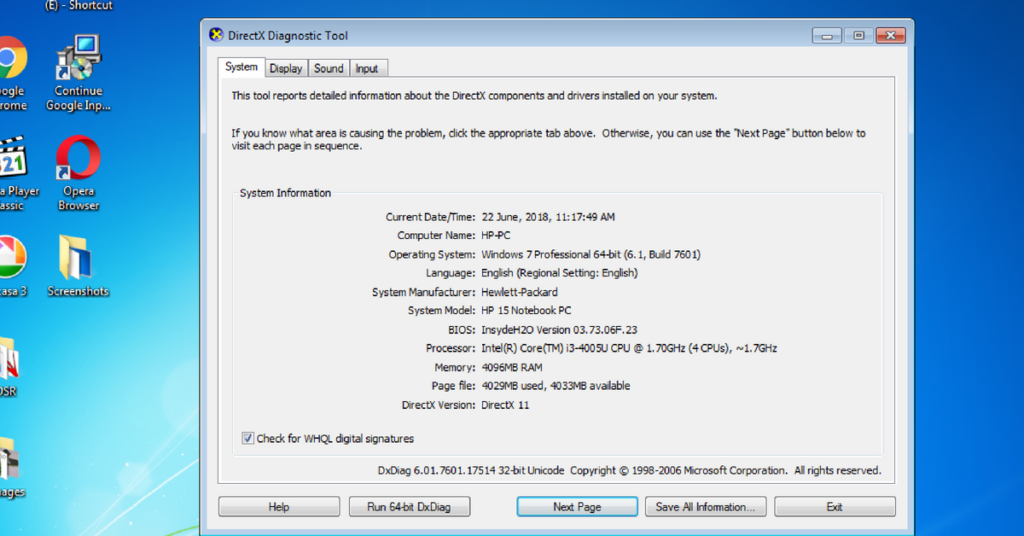Select the Google Chrome desktop icon
The height and width of the screenshot is (536, 1024).
coord(12,73)
